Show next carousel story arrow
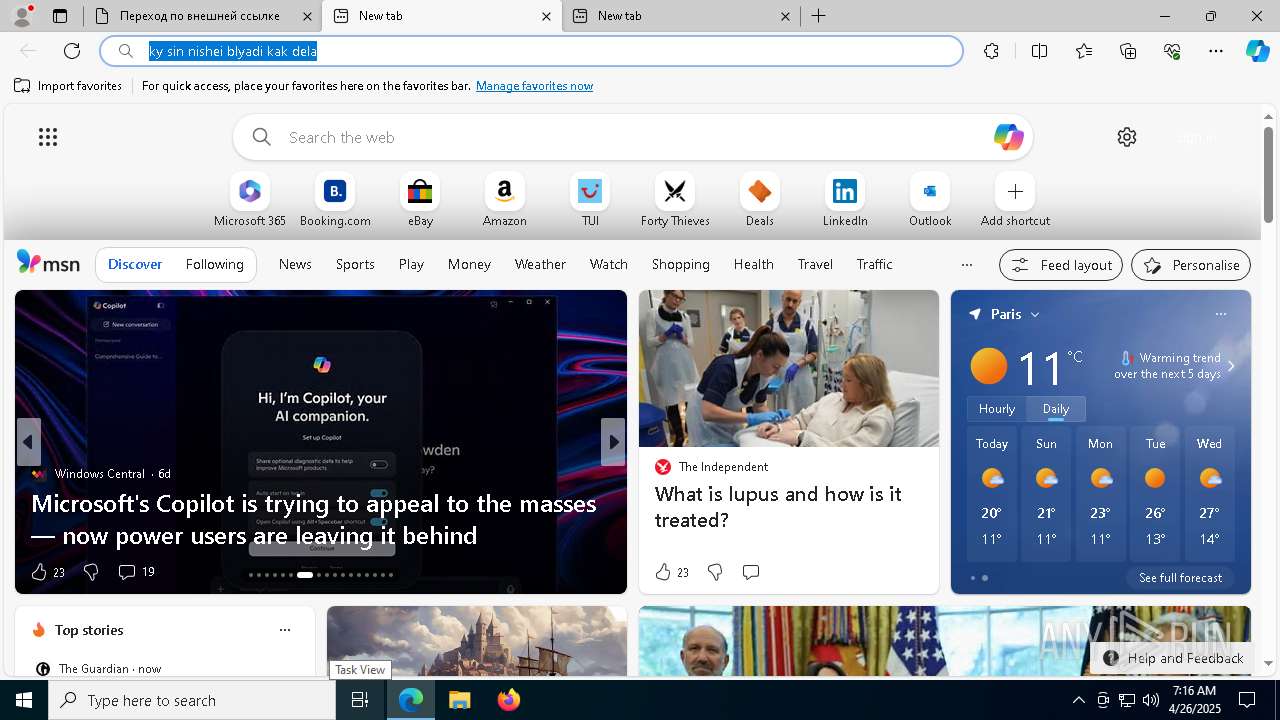The image size is (1280, 720). pyautogui.click(x=613, y=442)
